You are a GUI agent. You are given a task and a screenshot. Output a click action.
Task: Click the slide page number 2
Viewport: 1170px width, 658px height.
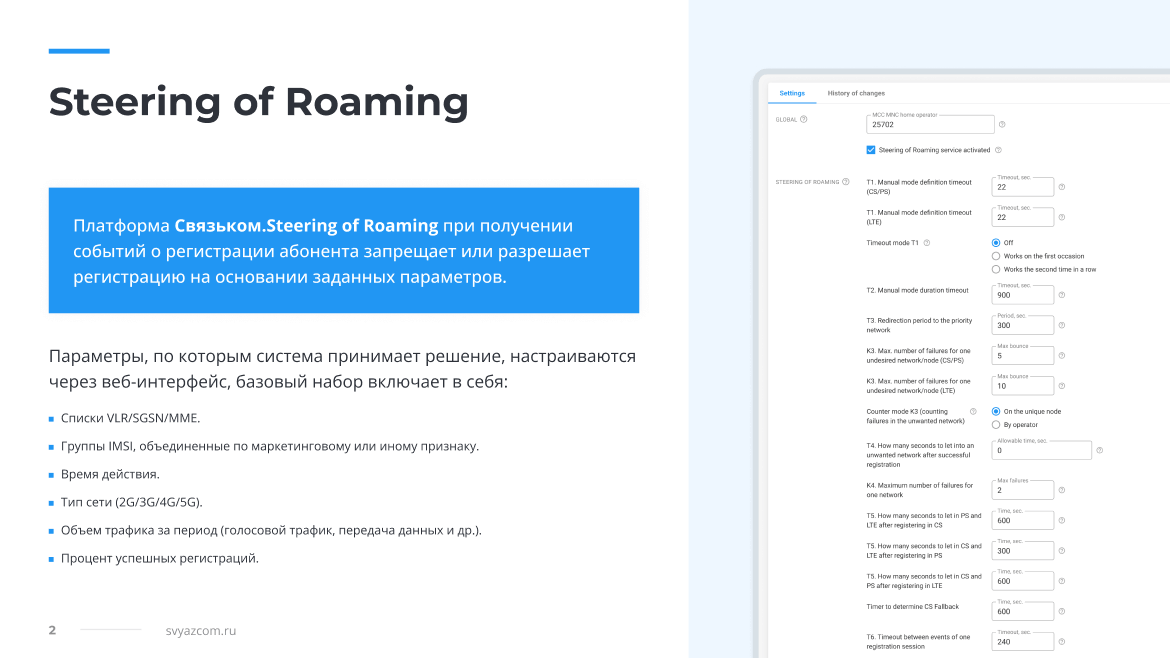click(x=52, y=630)
